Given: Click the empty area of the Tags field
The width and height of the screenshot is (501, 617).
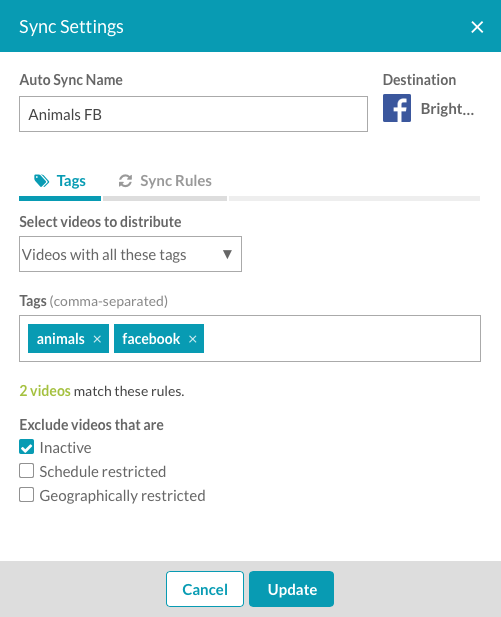Looking at the screenshot, I should tap(342, 338).
